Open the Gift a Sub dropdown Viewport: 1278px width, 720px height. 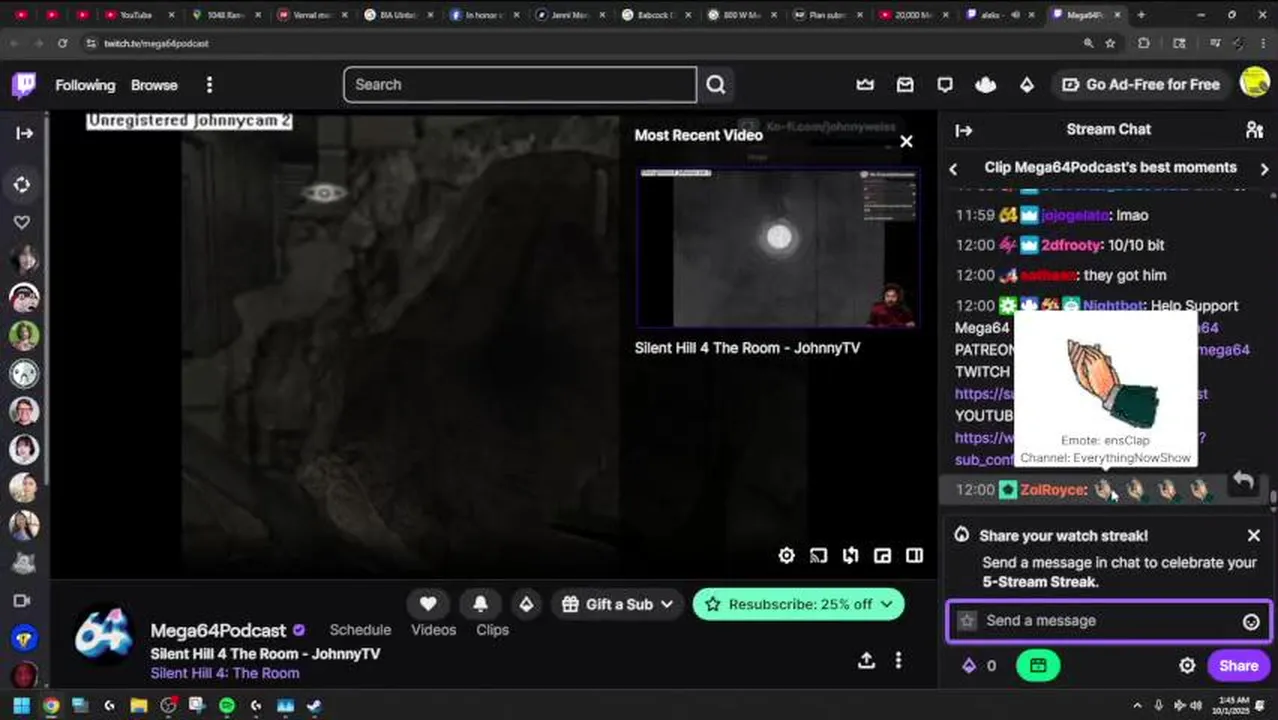point(617,604)
